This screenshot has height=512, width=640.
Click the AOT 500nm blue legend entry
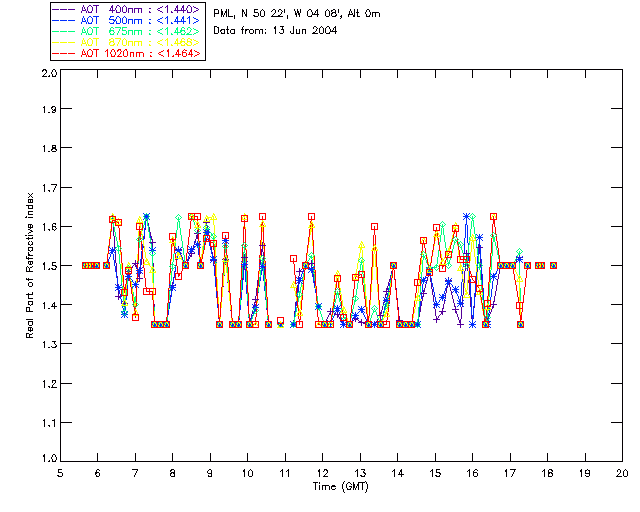(x=127, y=20)
